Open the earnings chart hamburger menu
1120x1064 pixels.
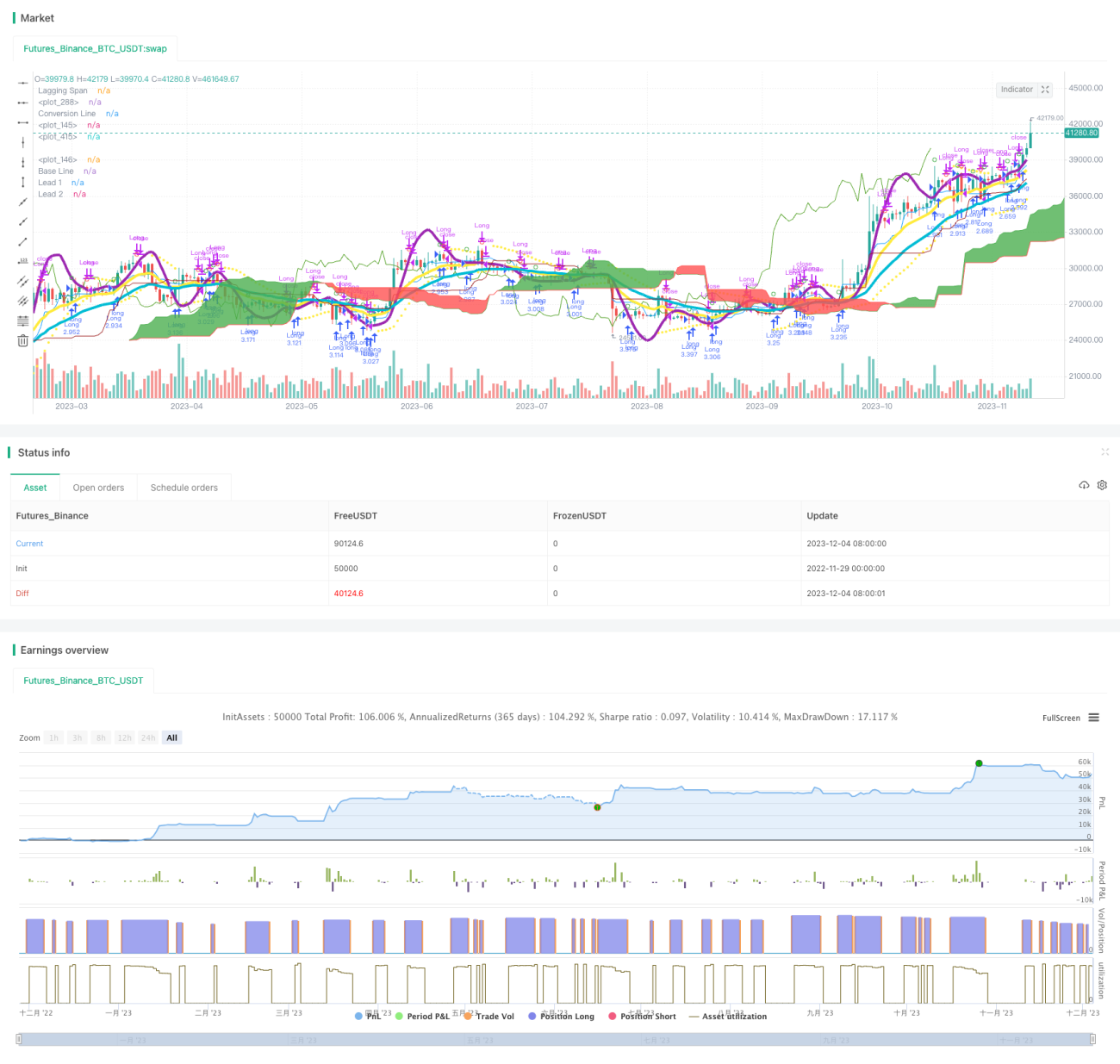(x=1093, y=718)
